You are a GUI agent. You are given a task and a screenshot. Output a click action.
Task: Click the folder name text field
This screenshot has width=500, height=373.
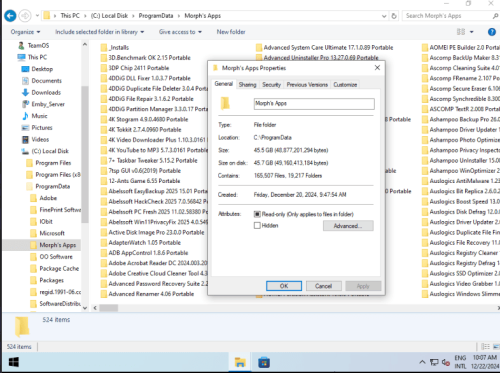pyautogui.click(x=314, y=104)
